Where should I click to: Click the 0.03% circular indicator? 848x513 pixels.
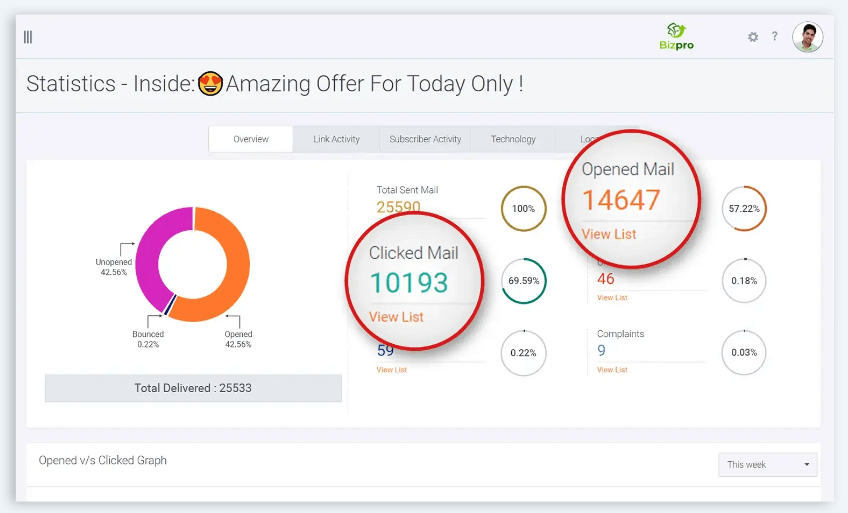744,352
